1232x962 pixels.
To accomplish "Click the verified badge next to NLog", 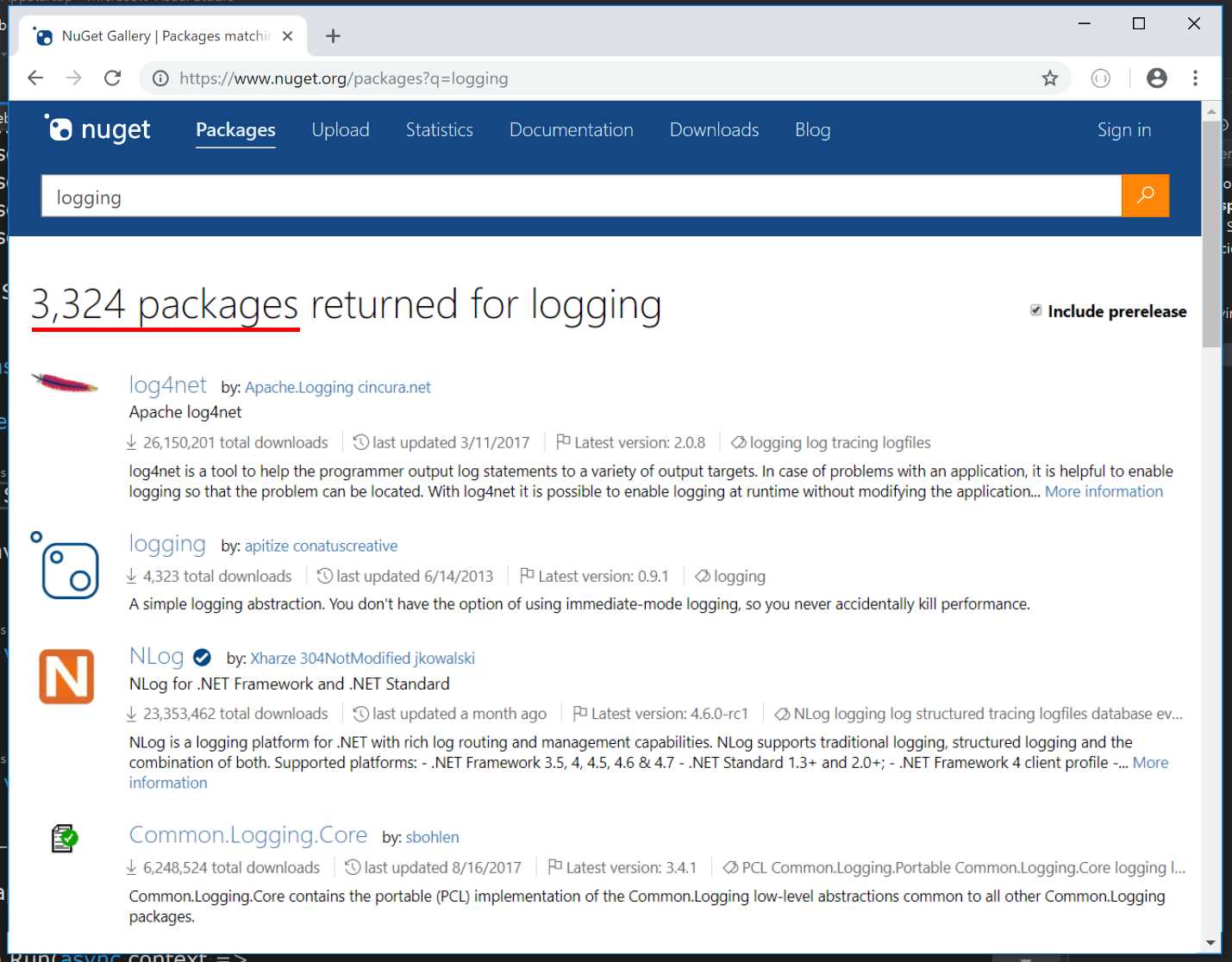I will [x=201, y=657].
